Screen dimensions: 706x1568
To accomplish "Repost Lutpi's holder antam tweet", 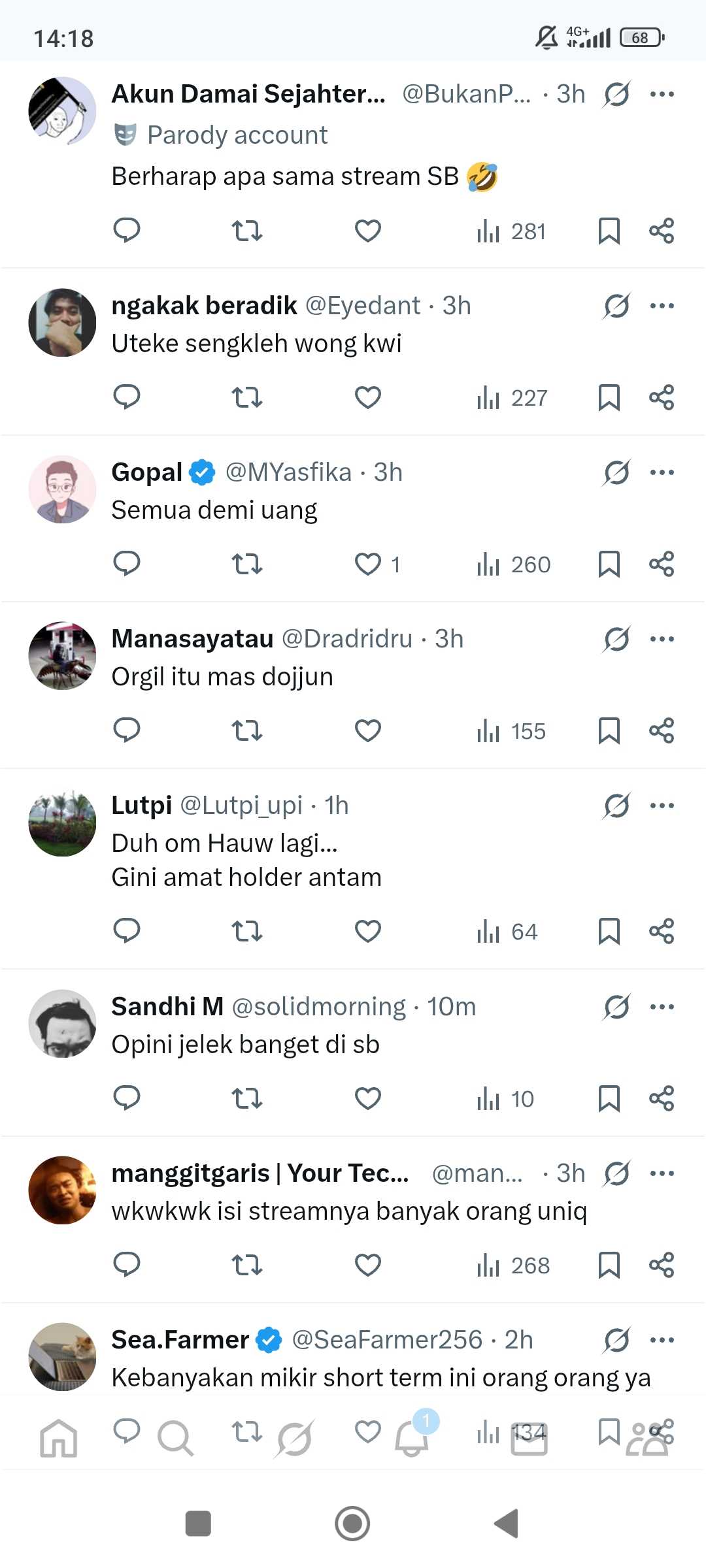I will click(x=247, y=931).
